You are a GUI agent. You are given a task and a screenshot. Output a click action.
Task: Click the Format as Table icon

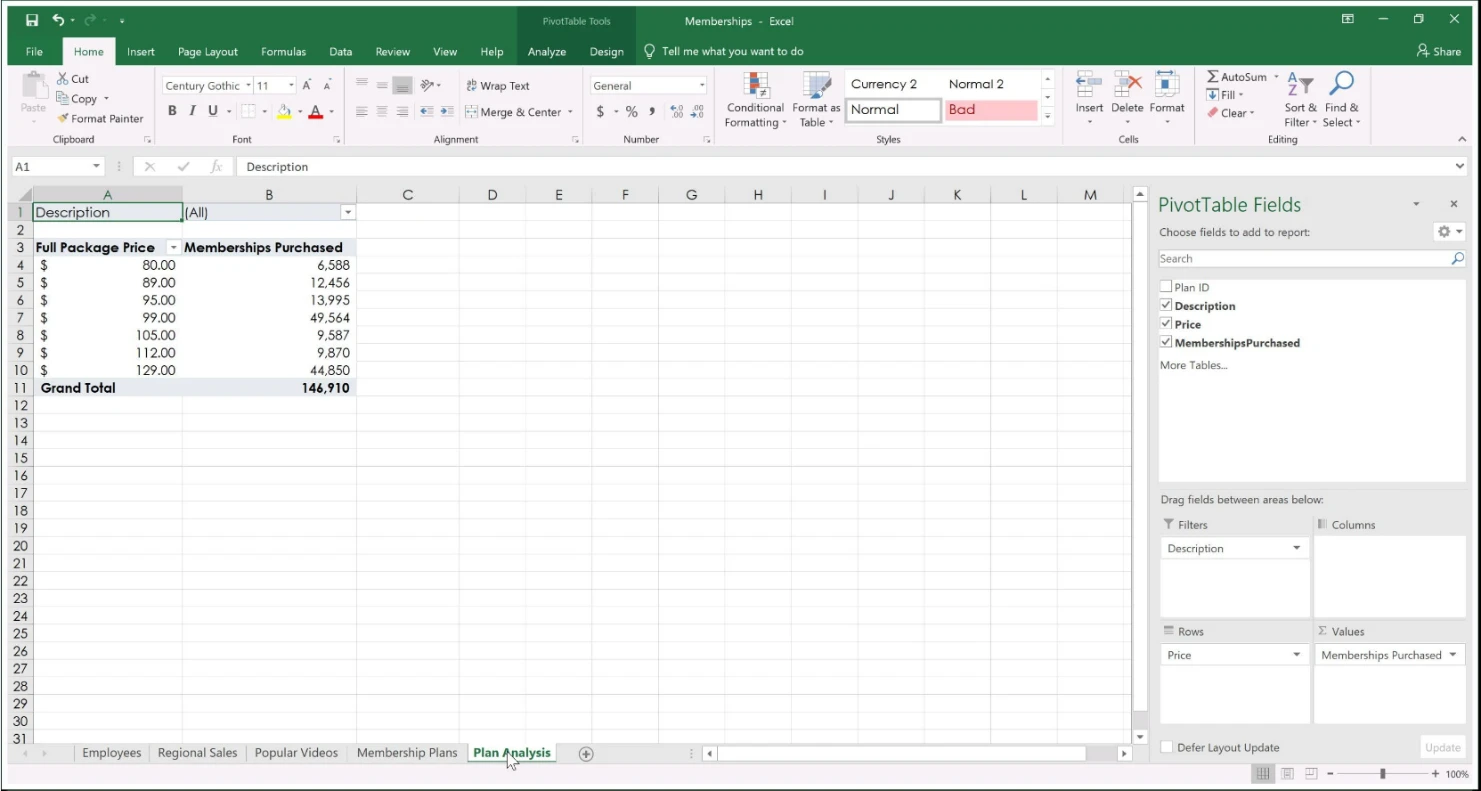[x=817, y=86]
